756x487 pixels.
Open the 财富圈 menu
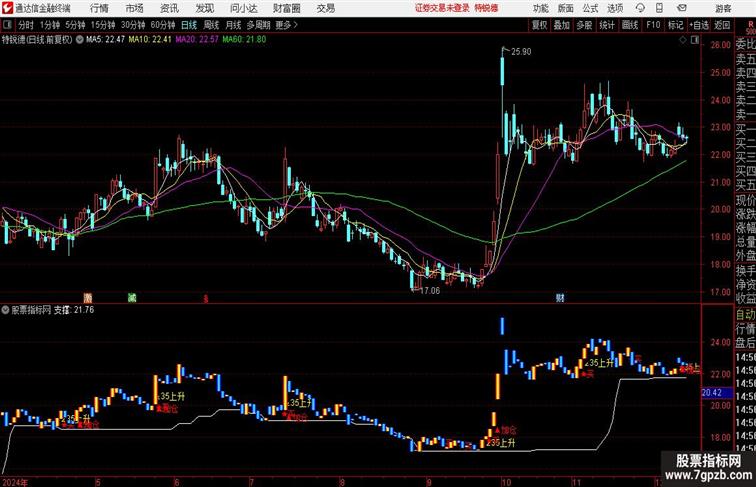point(286,8)
